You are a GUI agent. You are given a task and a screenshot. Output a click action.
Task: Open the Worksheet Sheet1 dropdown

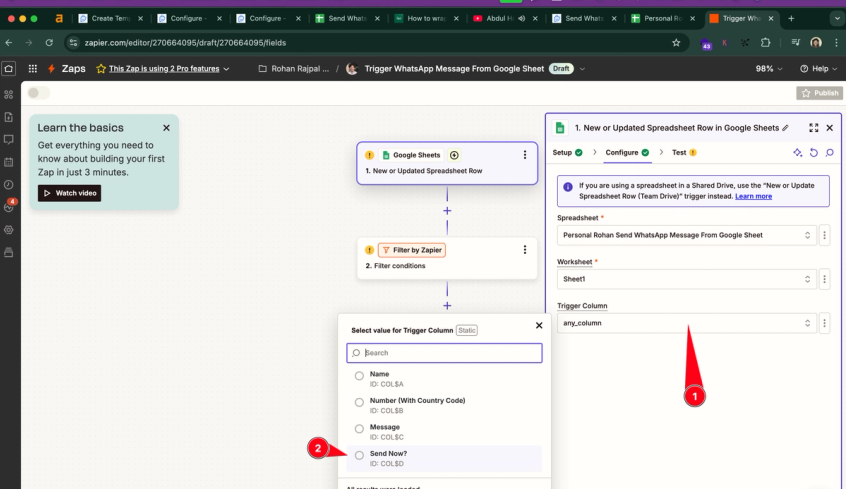pos(686,279)
